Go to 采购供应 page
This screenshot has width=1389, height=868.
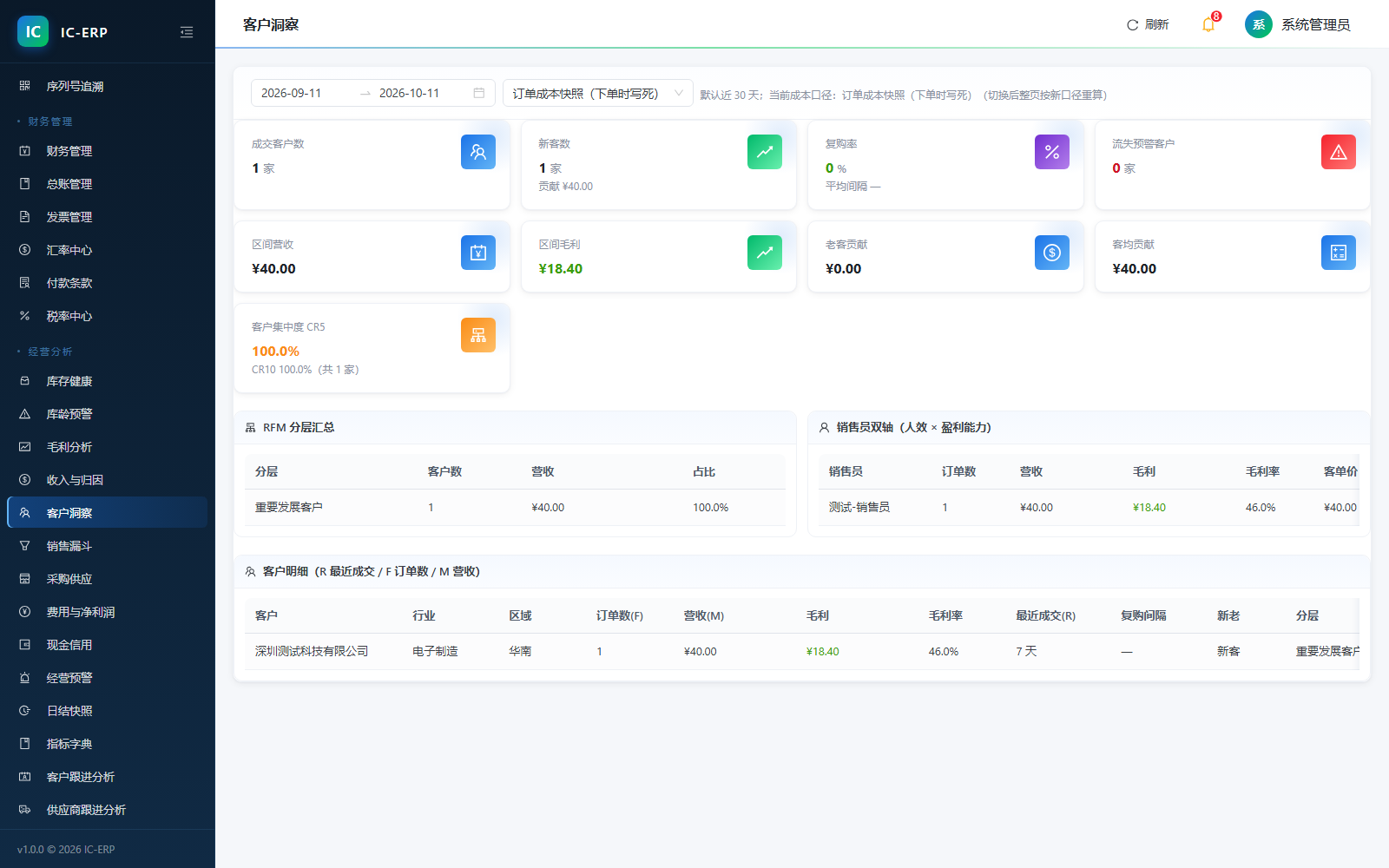click(108, 579)
